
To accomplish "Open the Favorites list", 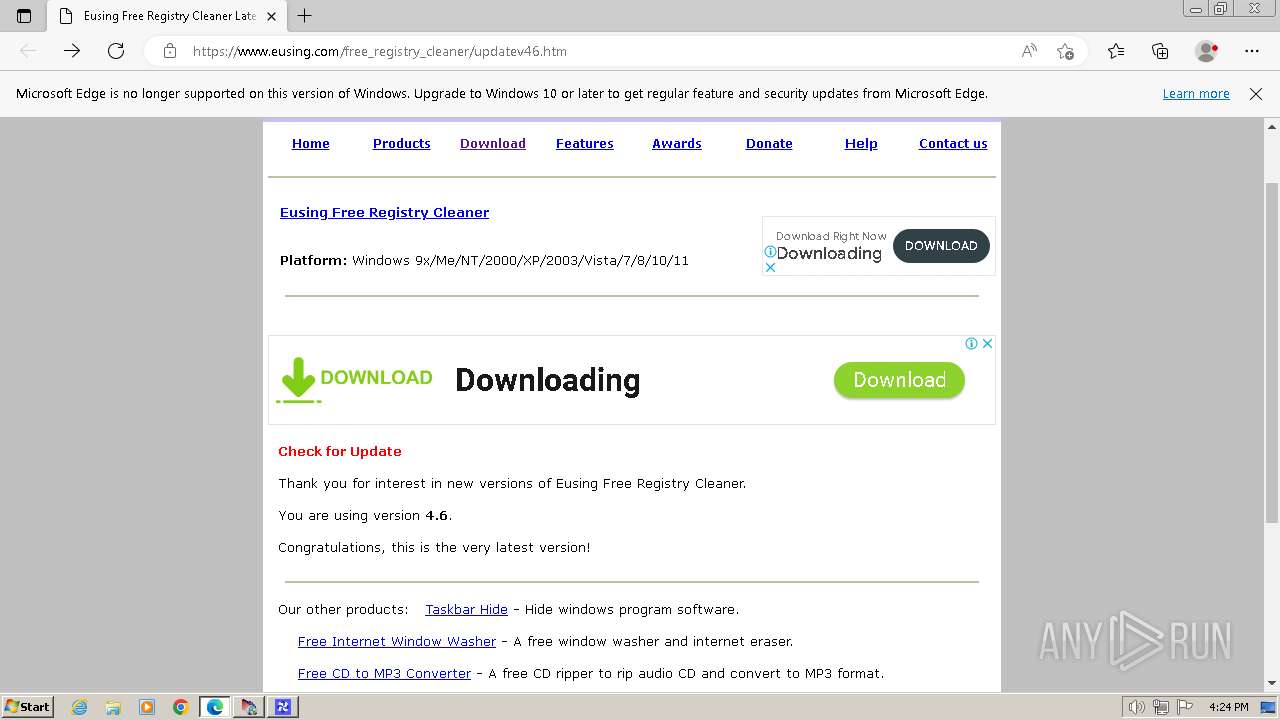I will tap(1116, 51).
